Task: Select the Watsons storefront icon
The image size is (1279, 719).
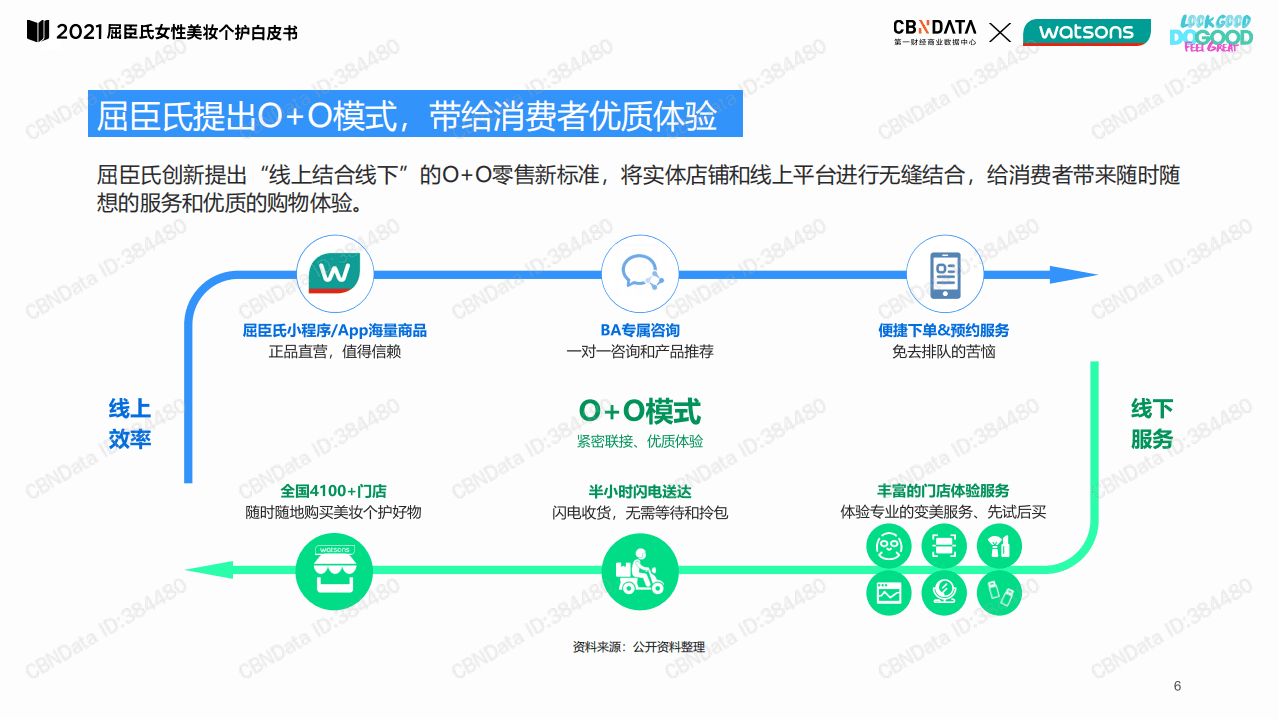Action: (335, 571)
